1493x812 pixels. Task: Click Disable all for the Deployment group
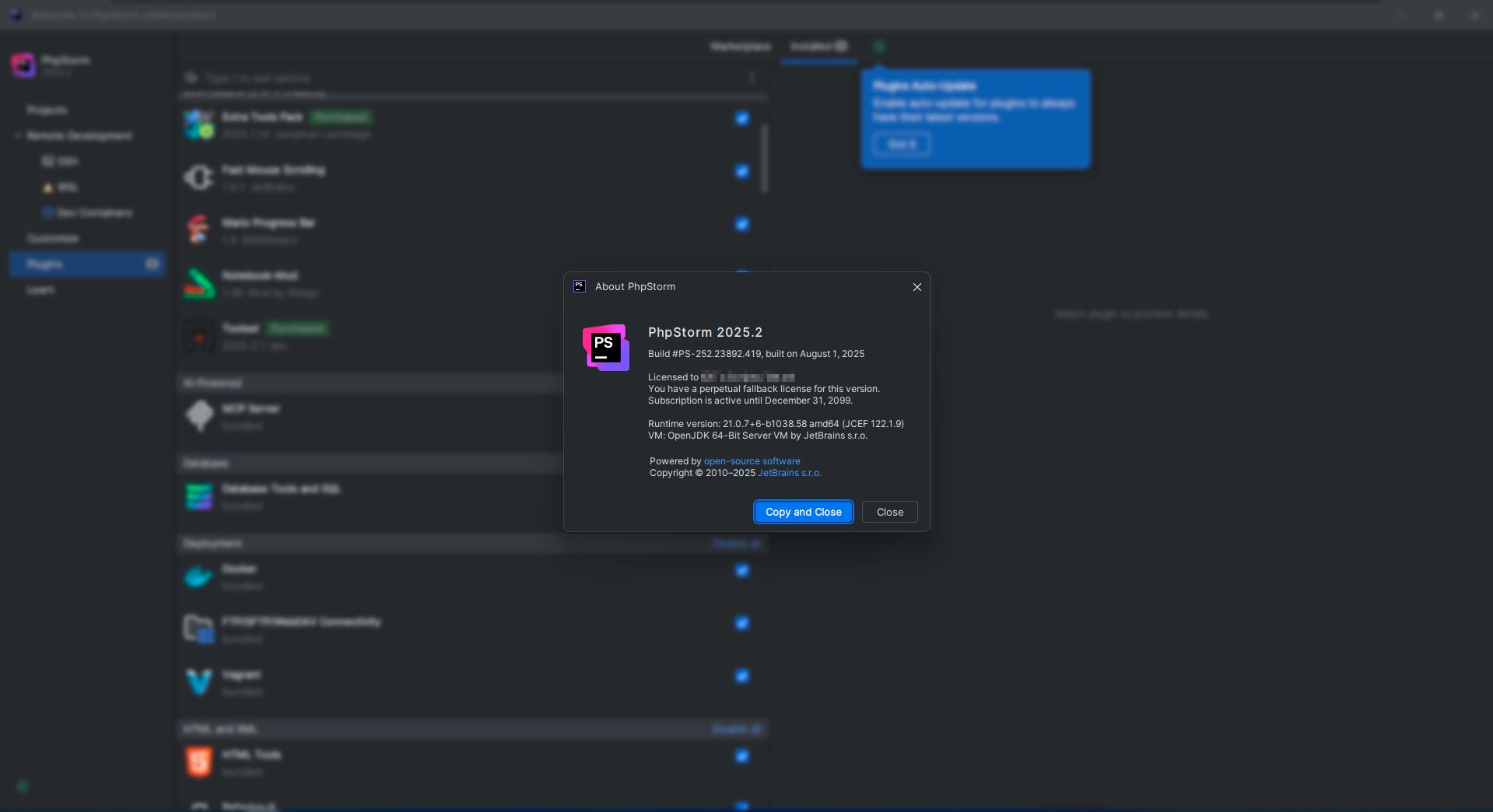[x=736, y=543]
